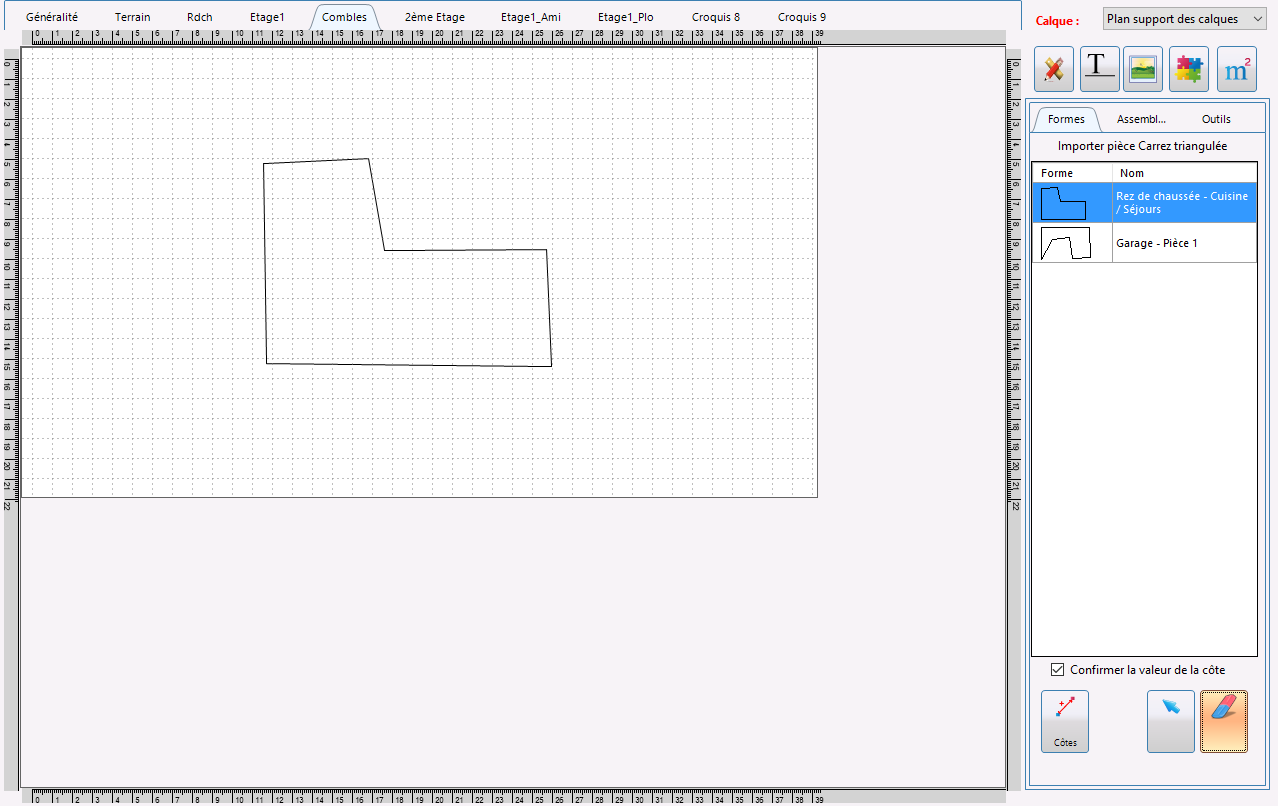
Task: Open the Calque layer dropdown
Action: 1185,19
